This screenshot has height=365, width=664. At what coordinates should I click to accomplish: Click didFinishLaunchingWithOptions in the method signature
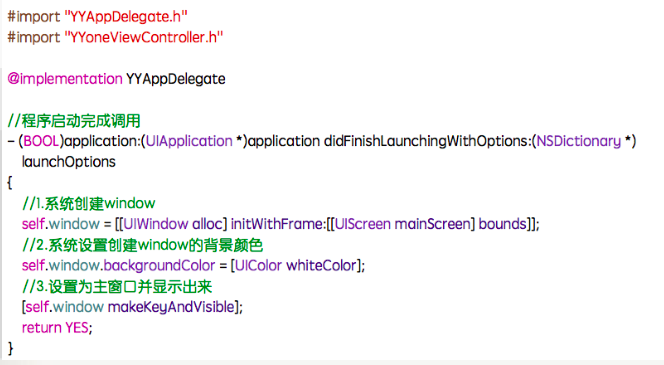427,141
